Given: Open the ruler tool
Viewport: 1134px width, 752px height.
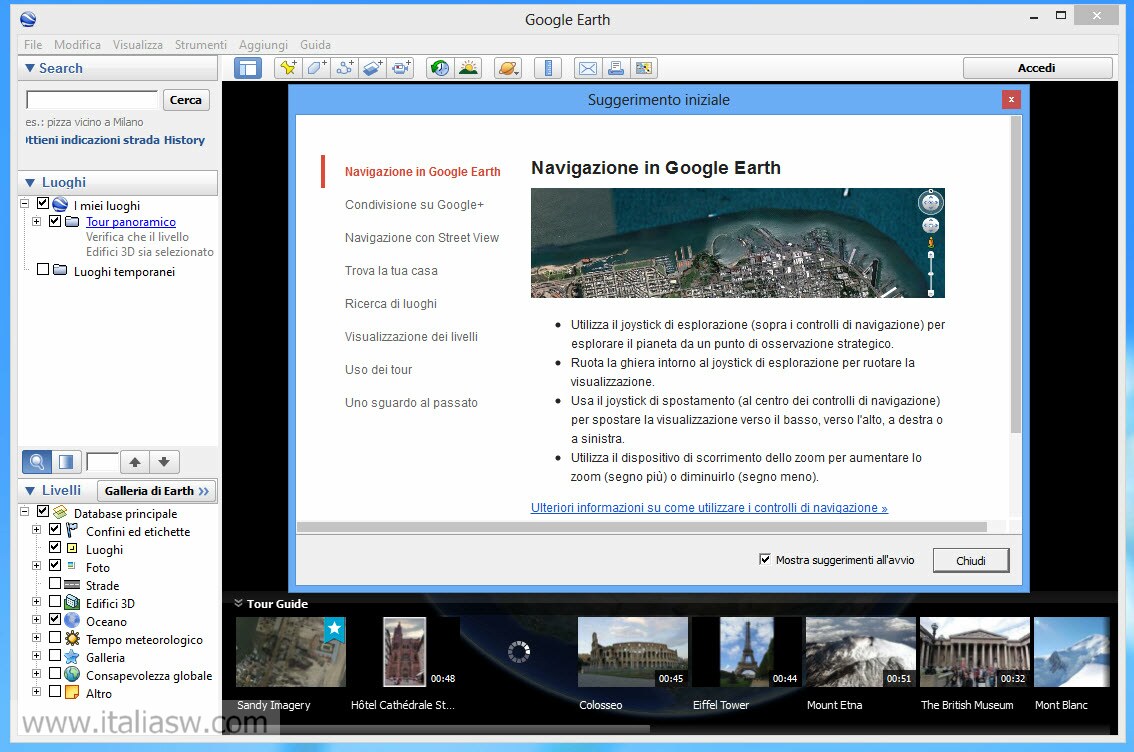Looking at the screenshot, I should coord(548,68).
